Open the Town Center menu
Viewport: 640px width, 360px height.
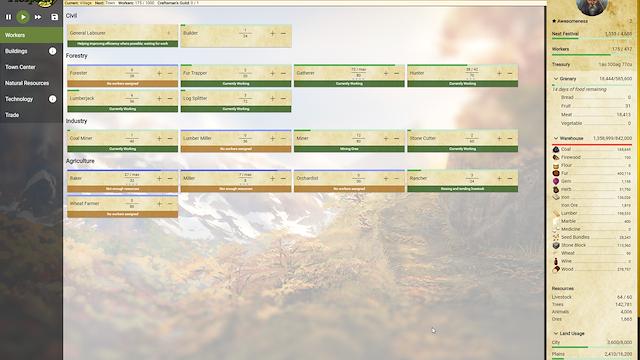[x=31, y=67]
